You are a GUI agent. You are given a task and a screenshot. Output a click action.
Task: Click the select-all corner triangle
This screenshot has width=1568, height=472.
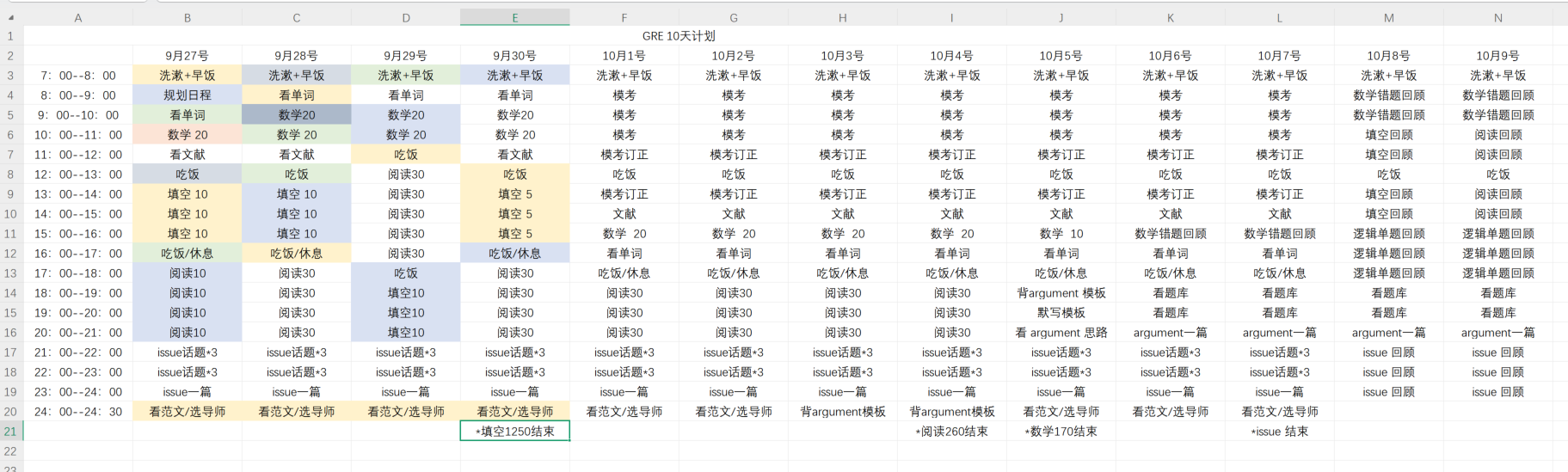point(11,17)
